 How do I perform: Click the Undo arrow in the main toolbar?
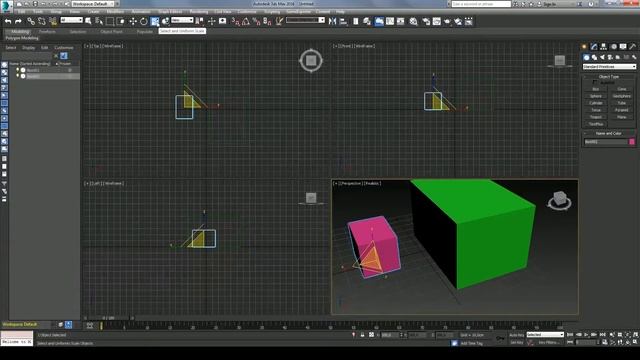tap(8, 21)
